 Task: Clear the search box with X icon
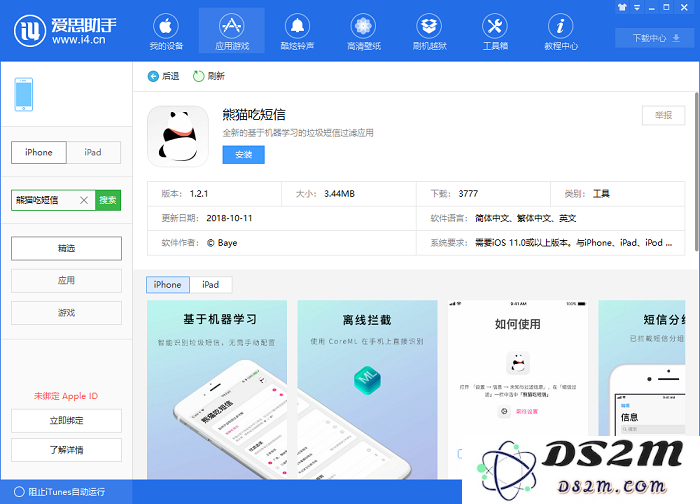[84, 200]
